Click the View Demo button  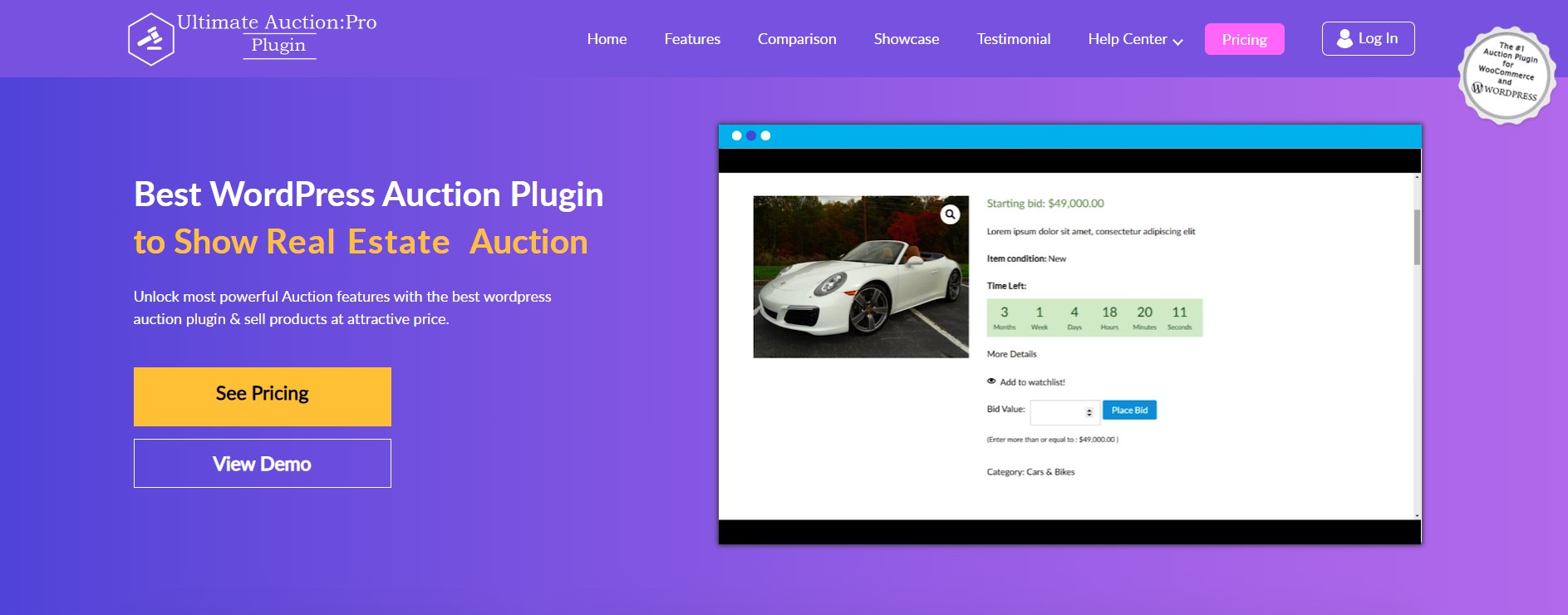tap(263, 464)
